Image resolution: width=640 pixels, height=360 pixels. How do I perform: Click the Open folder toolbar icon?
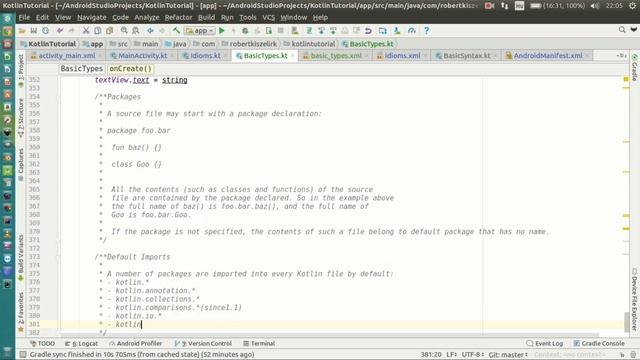[22, 31]
